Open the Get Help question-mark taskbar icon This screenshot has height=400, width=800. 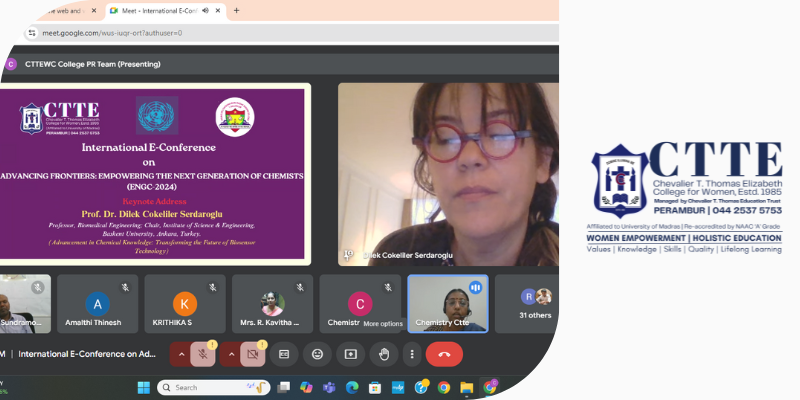(x=421, y=388)
